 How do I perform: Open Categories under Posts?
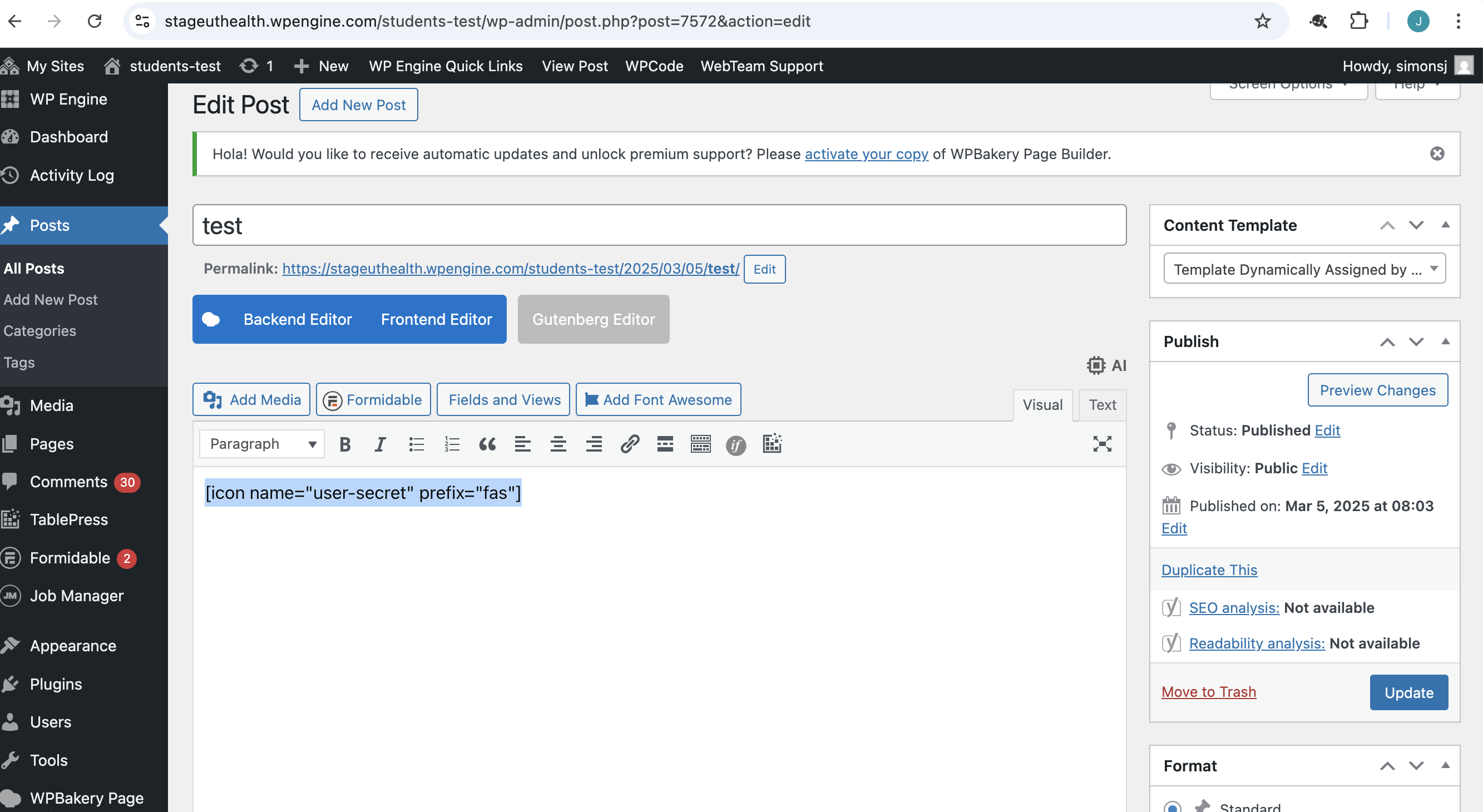coord(39,331)
